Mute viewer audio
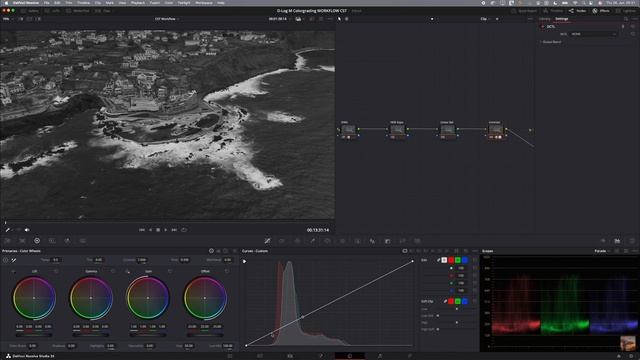640x360 pixels. click(x=27, y=230)
